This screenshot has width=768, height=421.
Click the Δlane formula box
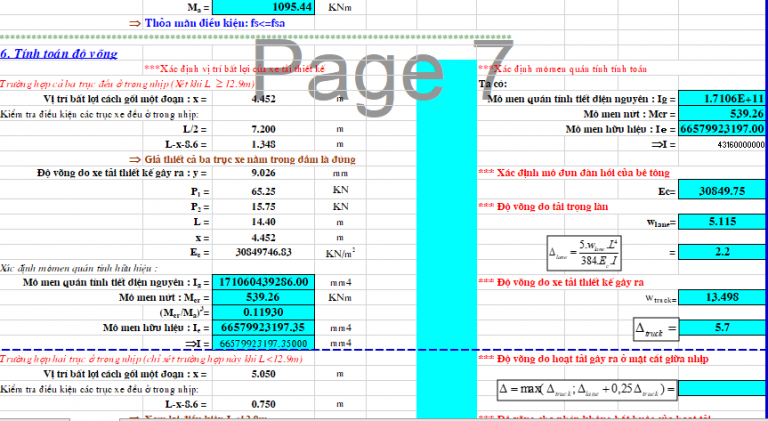click(x=584, y=253)
